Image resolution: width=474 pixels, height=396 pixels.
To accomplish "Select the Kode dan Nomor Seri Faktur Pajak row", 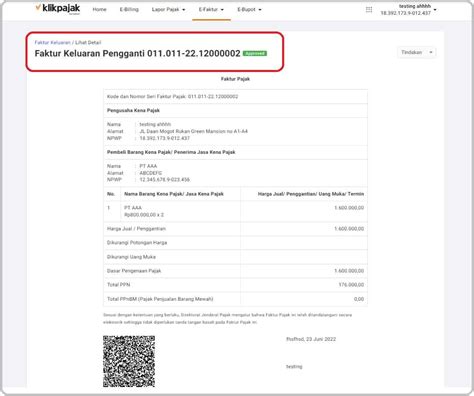I will tap(235, 96).
